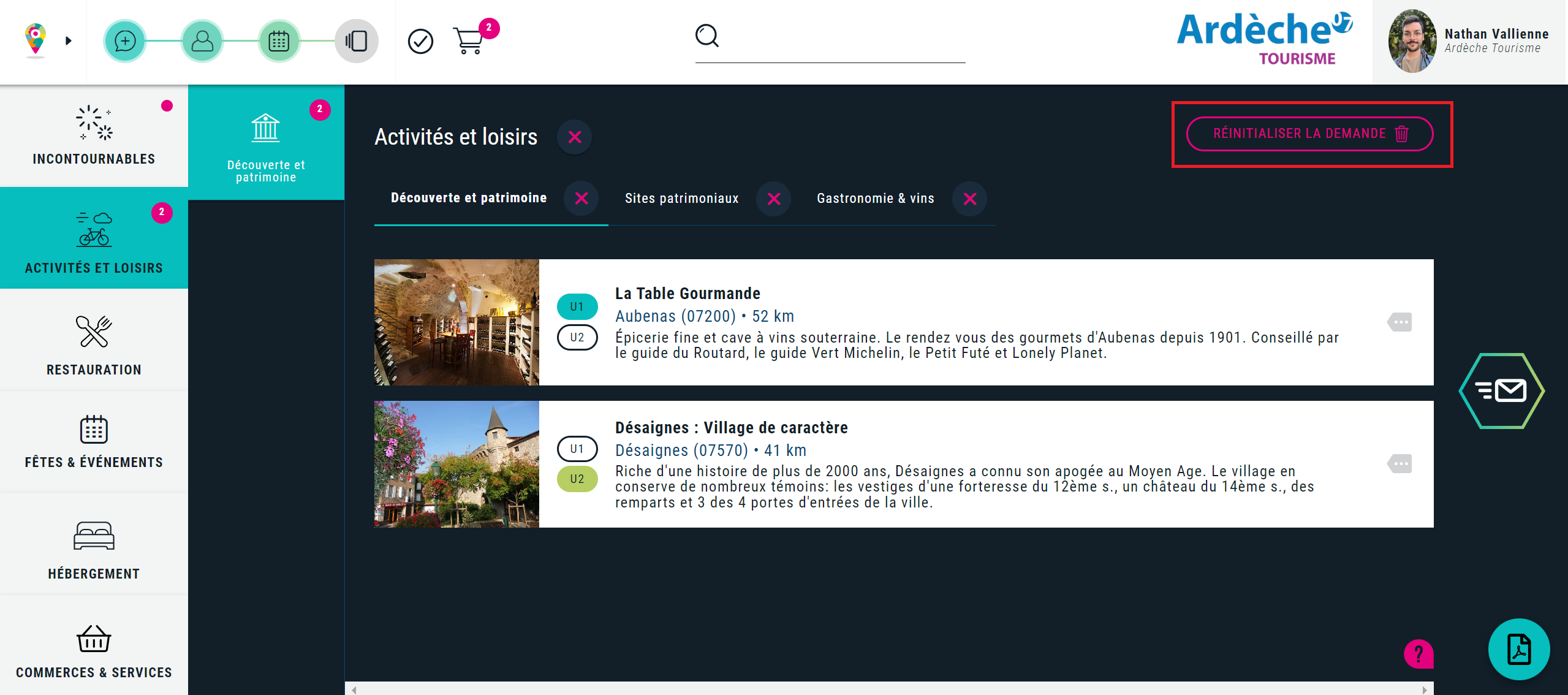
Task: Select the Restauration category in sidebar
Action: (x=93, y=343)
